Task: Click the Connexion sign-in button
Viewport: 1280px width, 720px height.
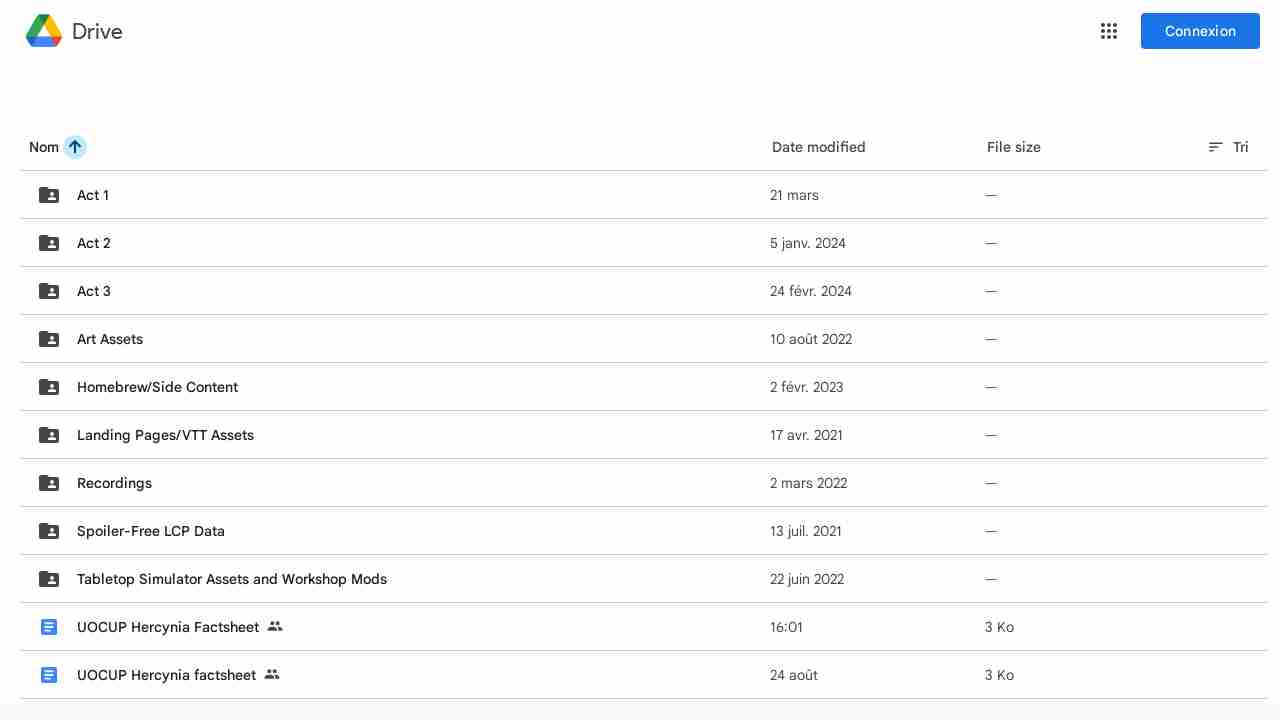Action: (1200, 31)
